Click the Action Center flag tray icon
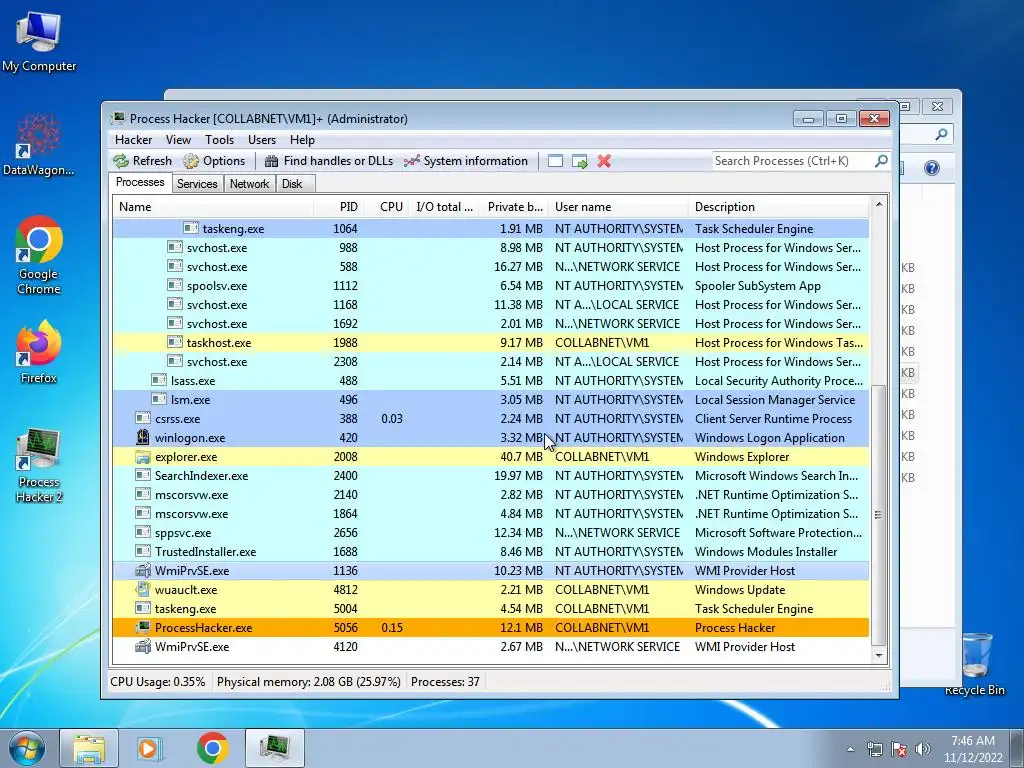Image resolution: width=1024 pixels, height=768 pixels. coord(899,749)
